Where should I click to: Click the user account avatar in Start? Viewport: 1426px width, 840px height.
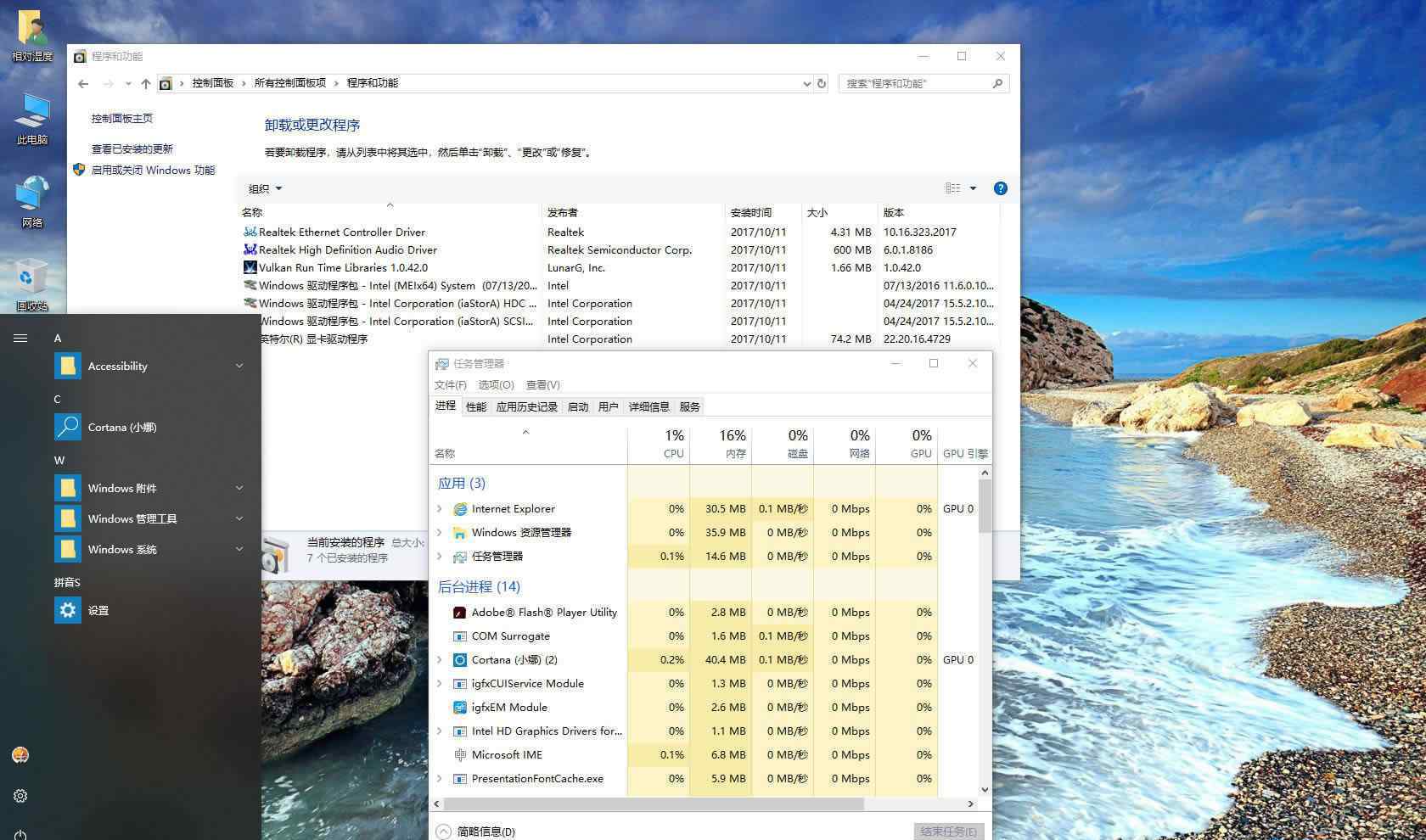click(x=20, y=755)
